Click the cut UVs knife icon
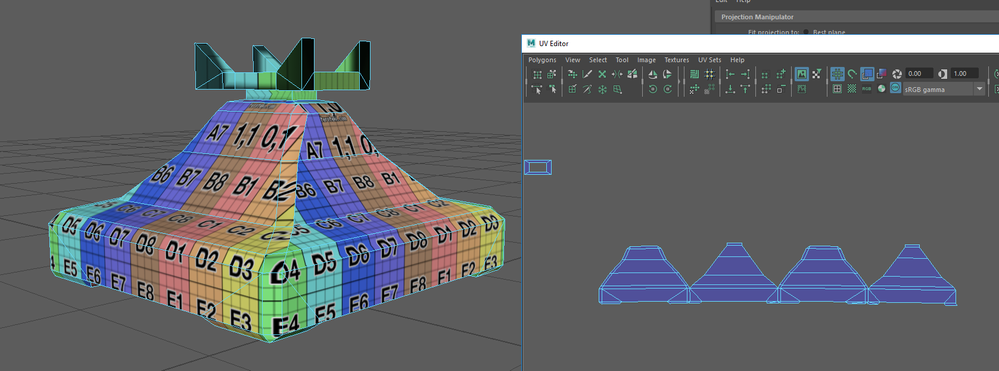The height and width of the screenshot is (371, 999). tap(587, 75)
